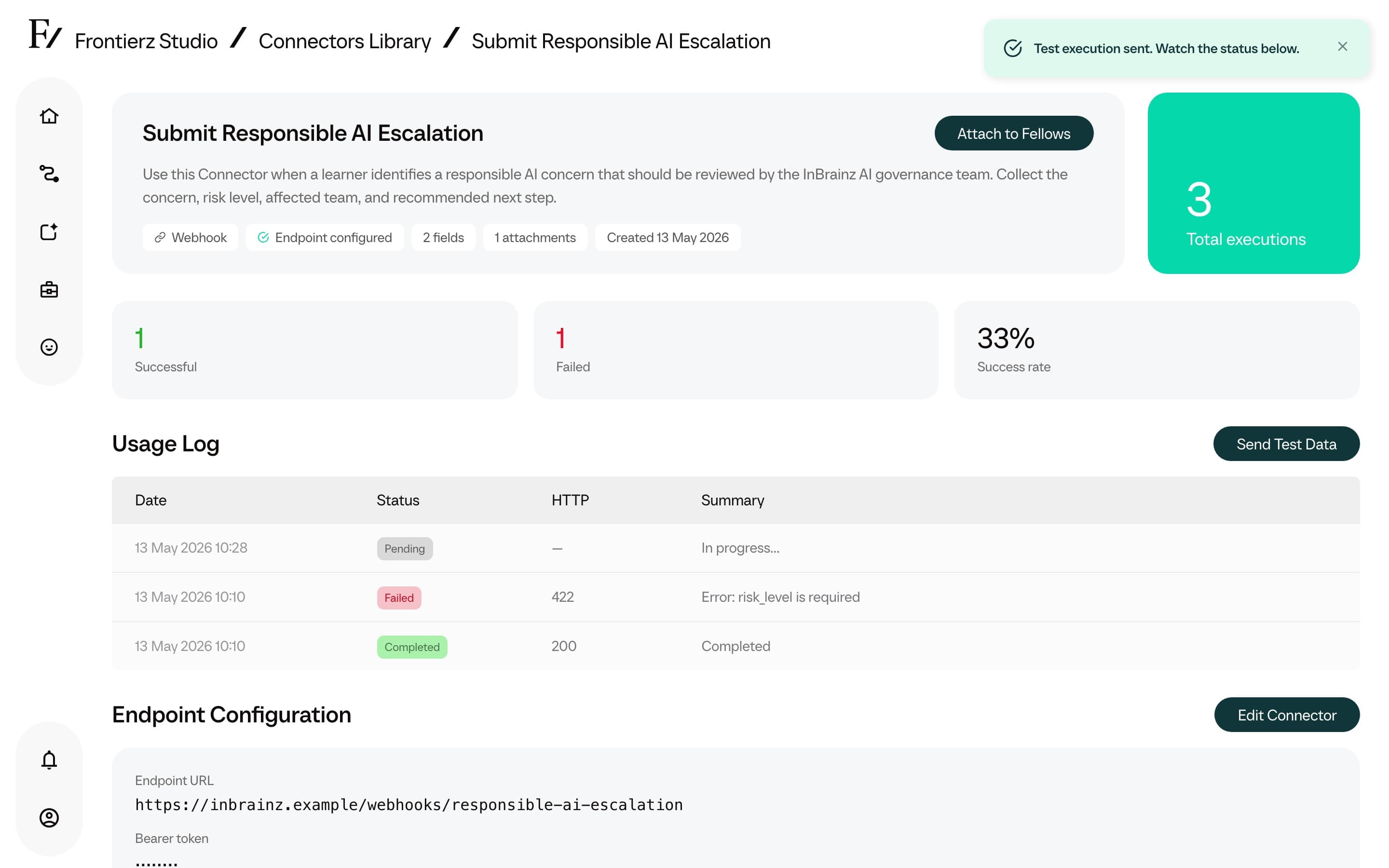Click the Summary column header

coord(733,500)
